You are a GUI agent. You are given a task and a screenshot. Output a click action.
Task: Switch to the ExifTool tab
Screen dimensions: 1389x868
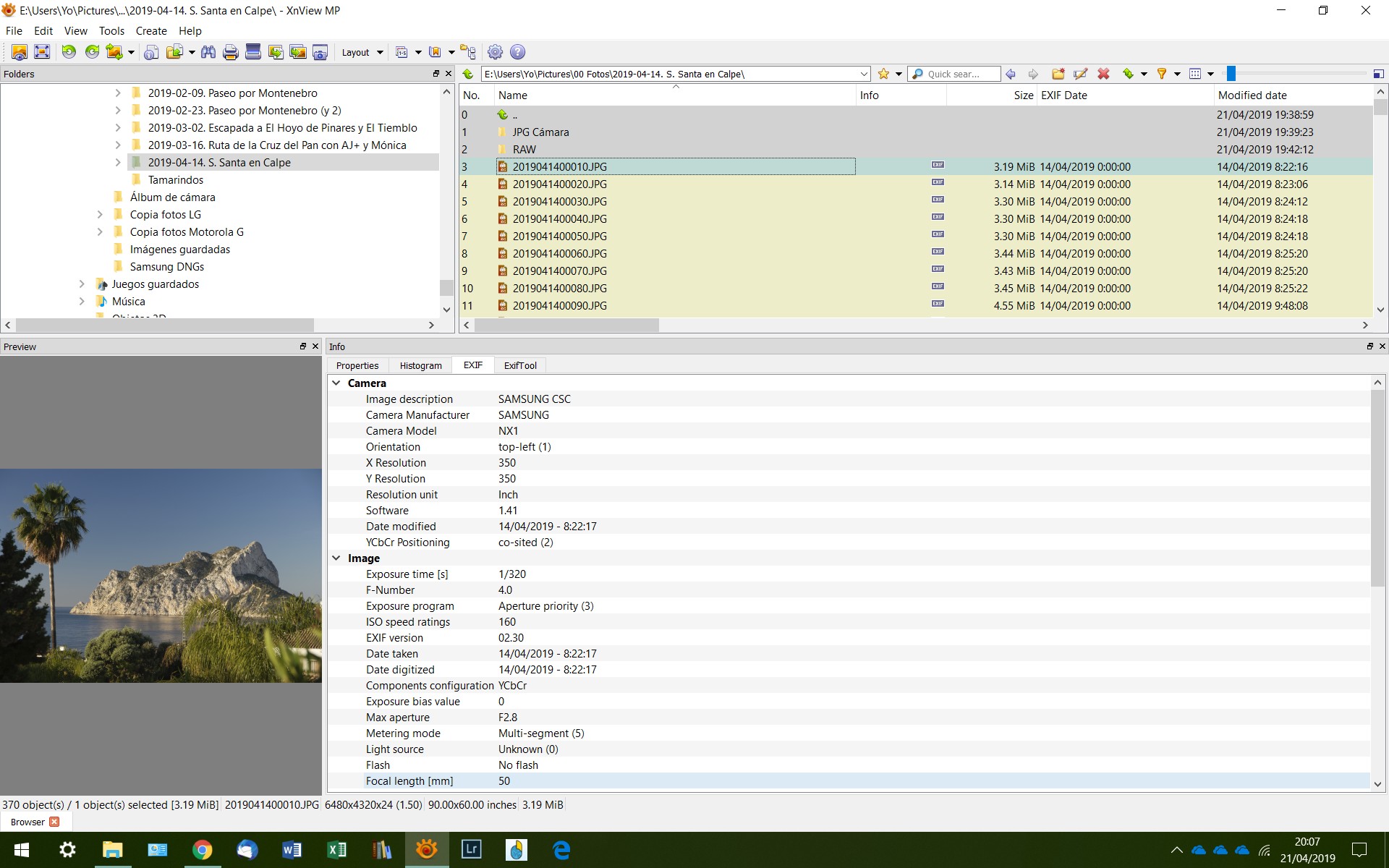[520, 365]
